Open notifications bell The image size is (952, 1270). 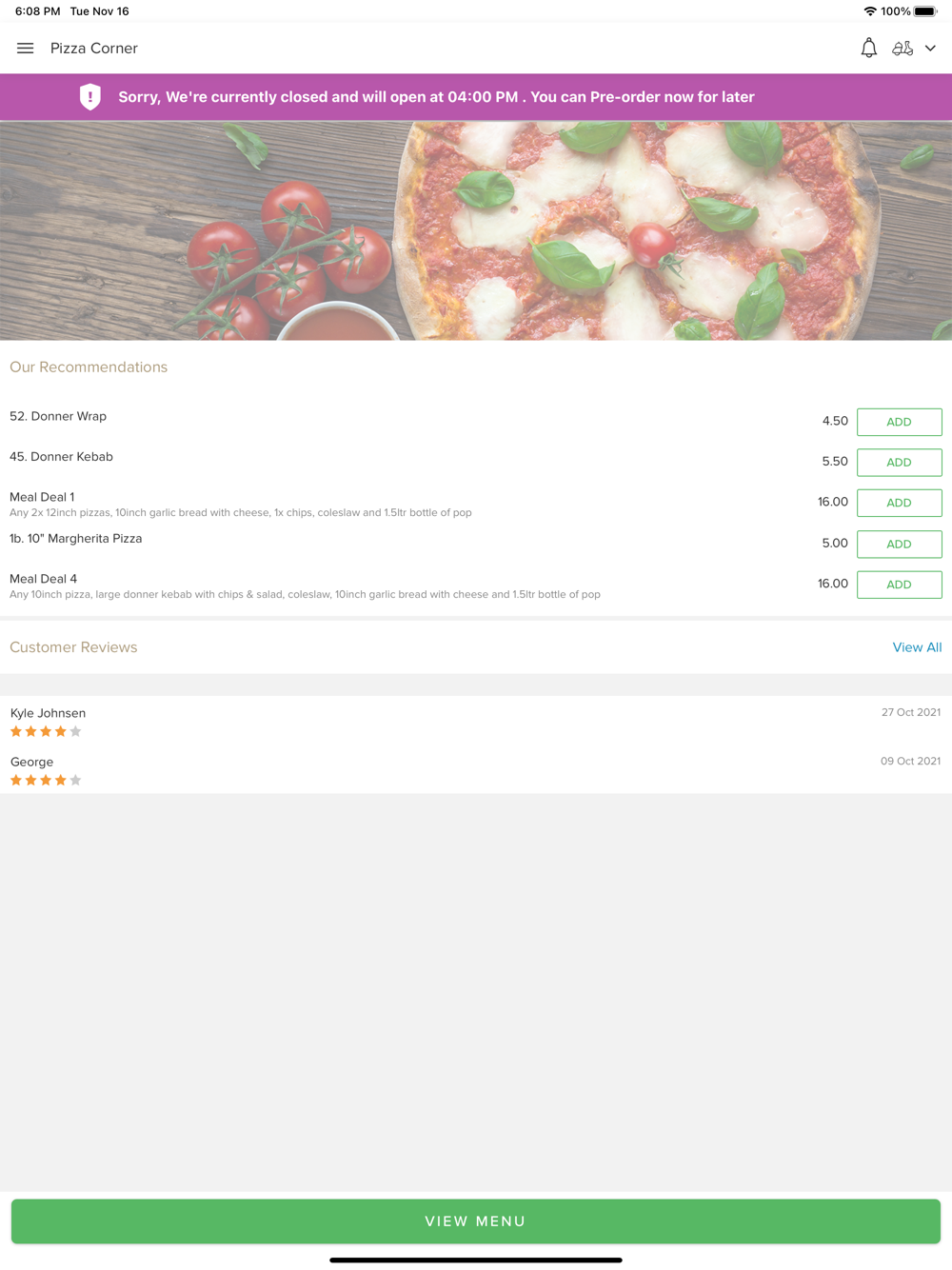[x=868, y=49]
